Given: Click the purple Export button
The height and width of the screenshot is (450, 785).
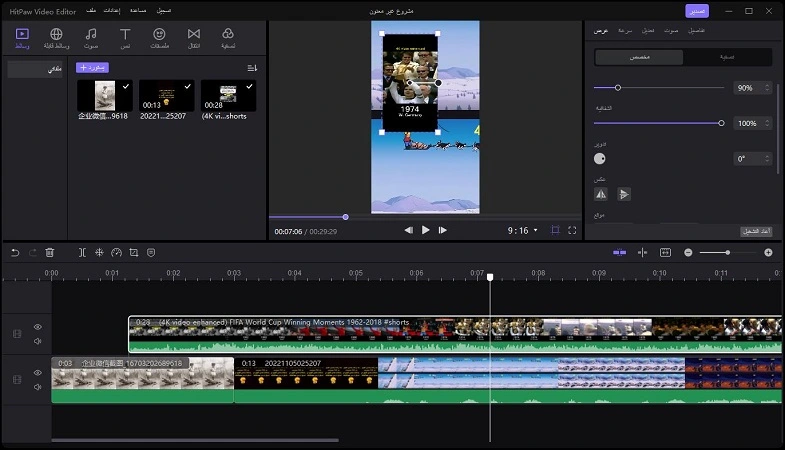Looking at the screenshot, I should coord(697,11).
